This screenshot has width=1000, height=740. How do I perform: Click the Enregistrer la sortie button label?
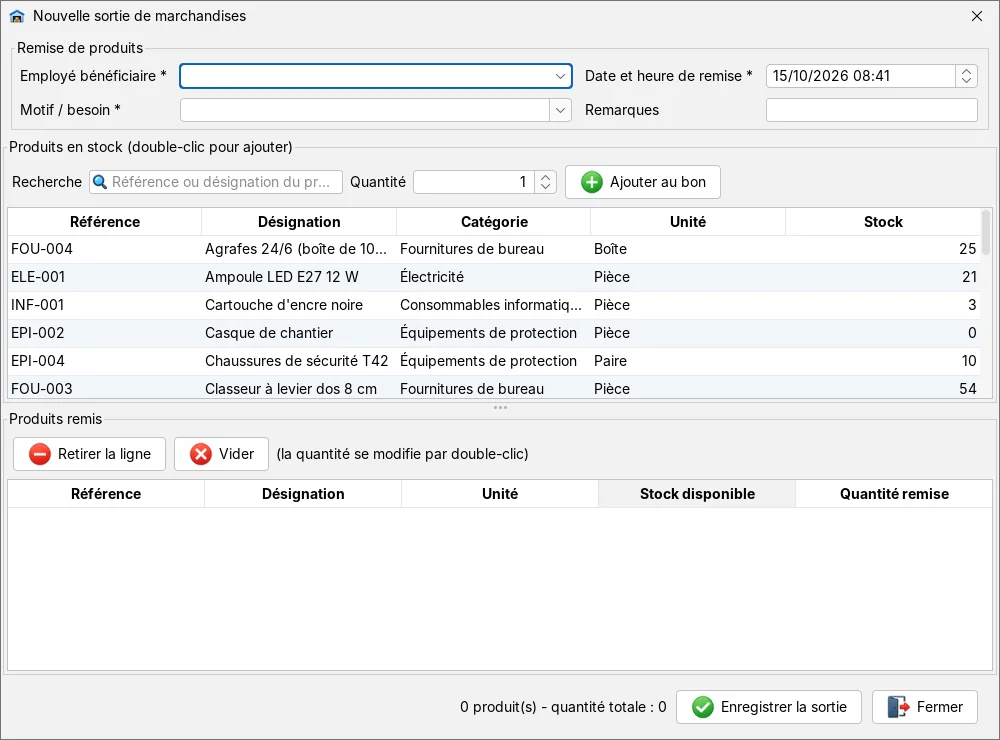pos(784,707)
